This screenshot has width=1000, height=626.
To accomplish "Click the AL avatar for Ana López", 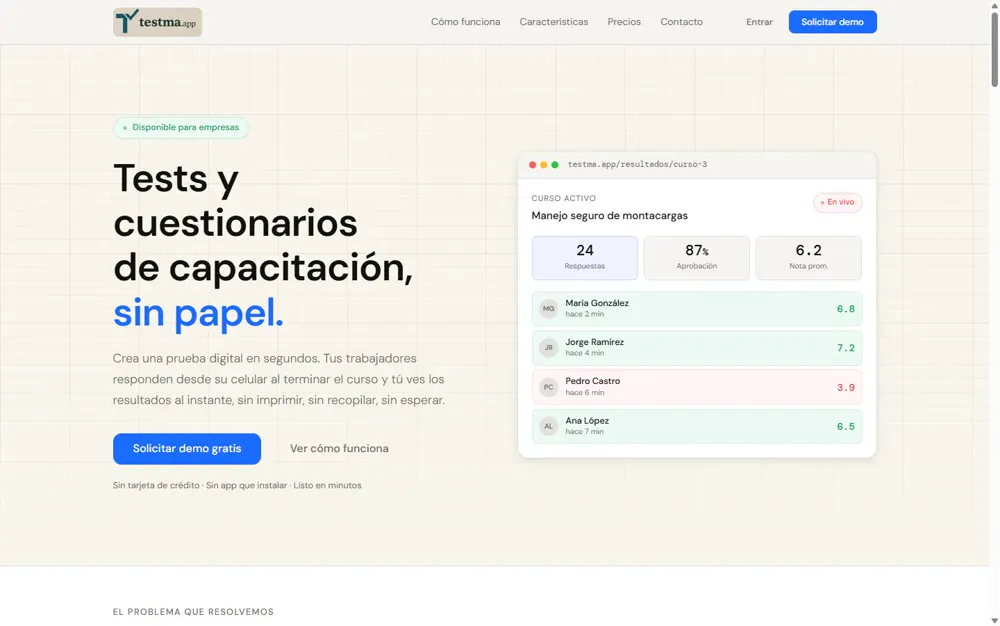I will point(548,426).
